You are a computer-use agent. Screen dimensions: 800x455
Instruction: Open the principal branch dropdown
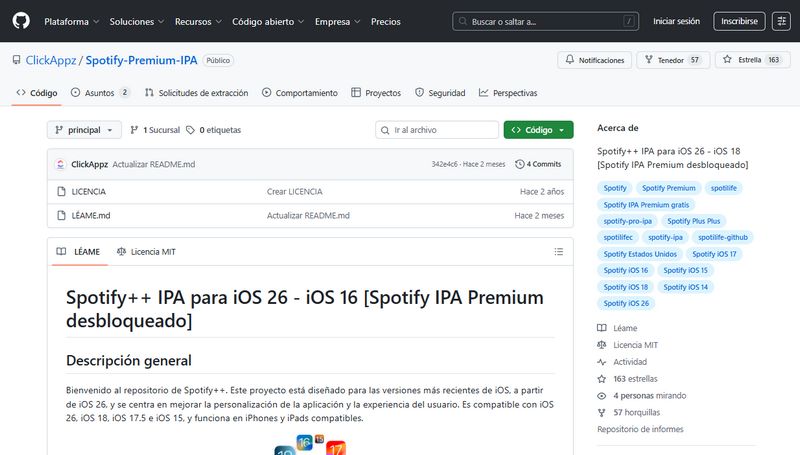(84, 130)
